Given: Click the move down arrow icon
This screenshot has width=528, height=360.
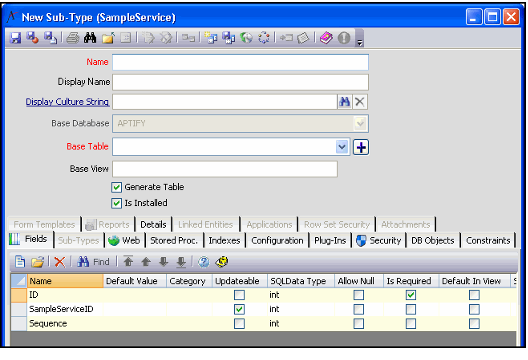Looking at the screenshot, I should point(163,262).
